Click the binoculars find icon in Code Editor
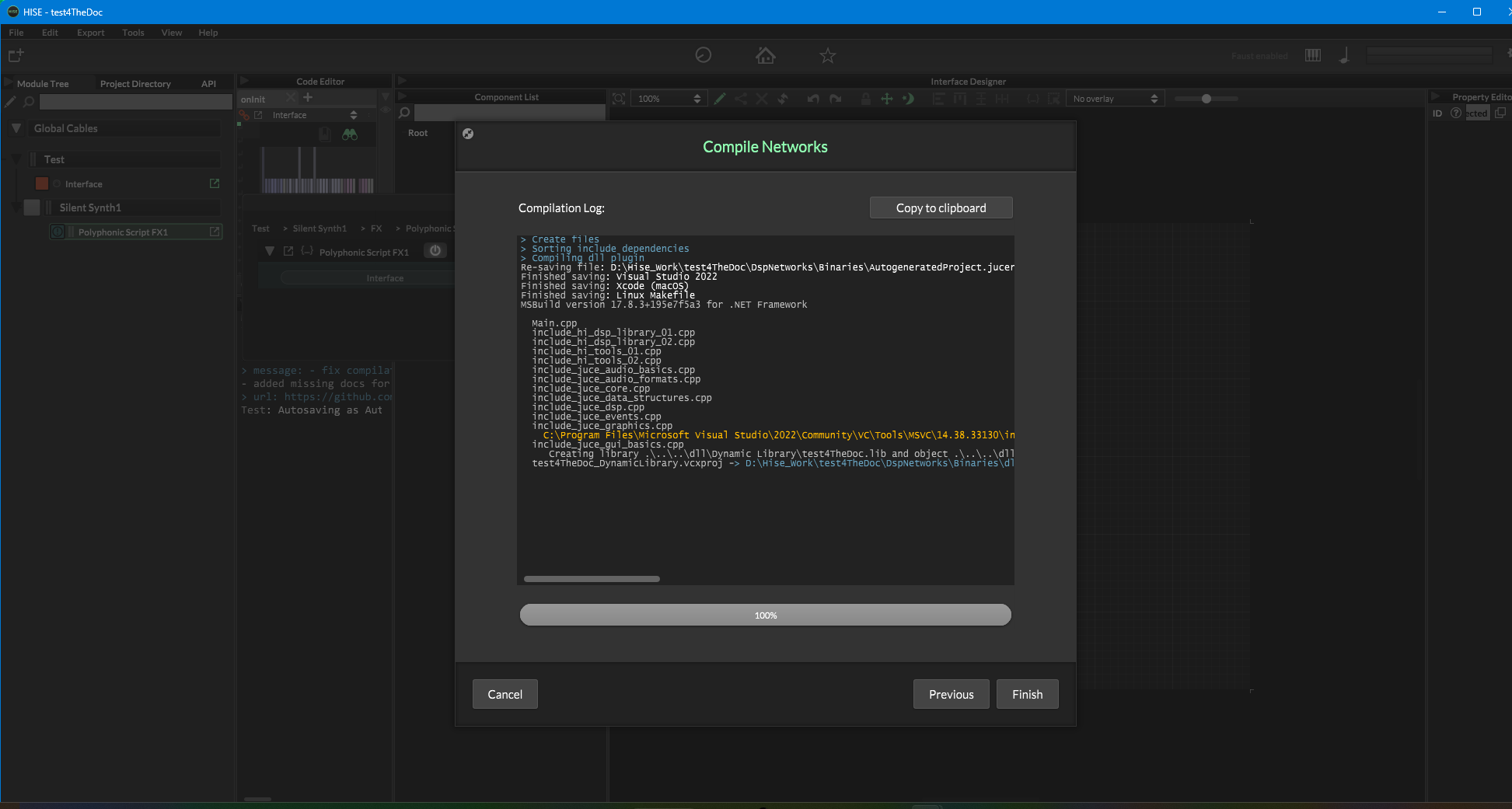 [x=350, y=134]
